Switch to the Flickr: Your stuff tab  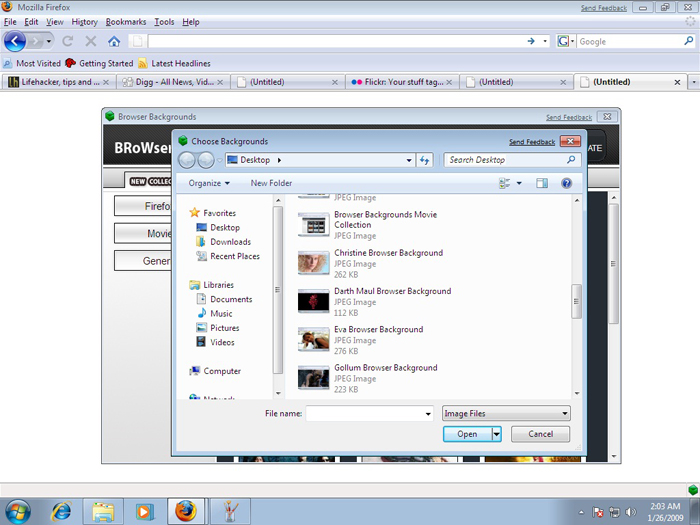tap(402, 82)
